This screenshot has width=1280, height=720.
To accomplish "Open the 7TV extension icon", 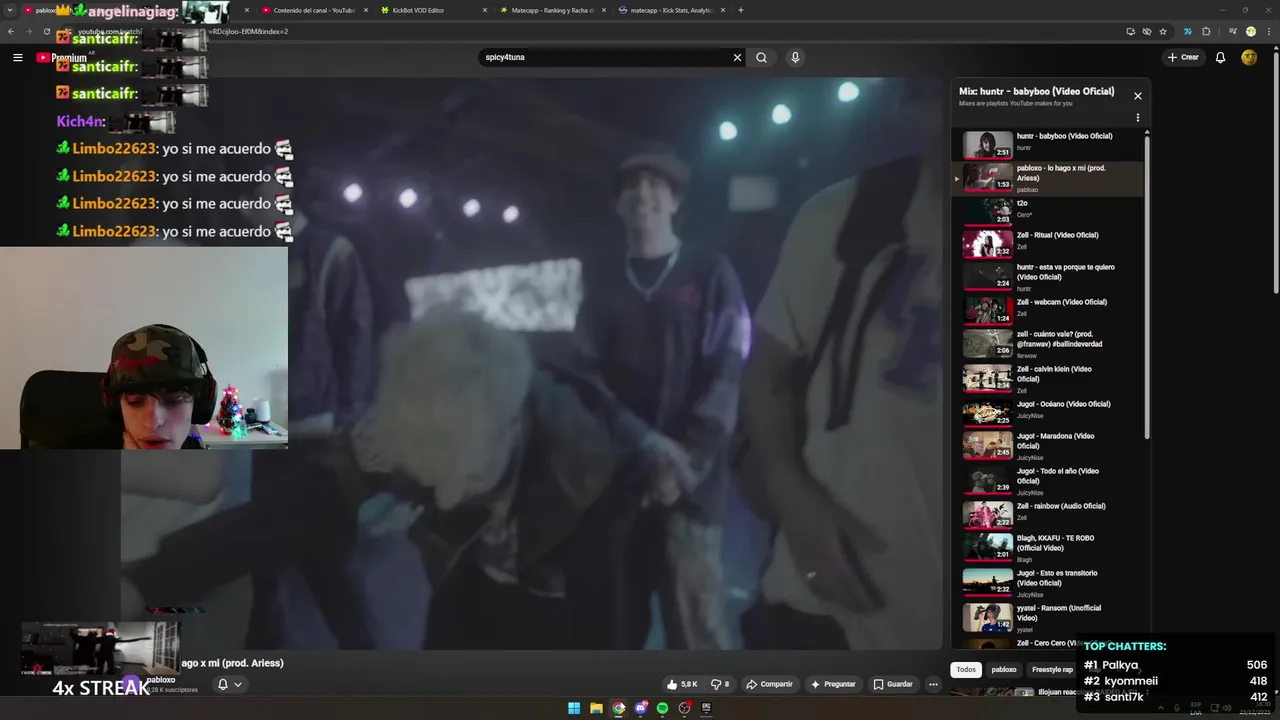I will (1188, 31).
